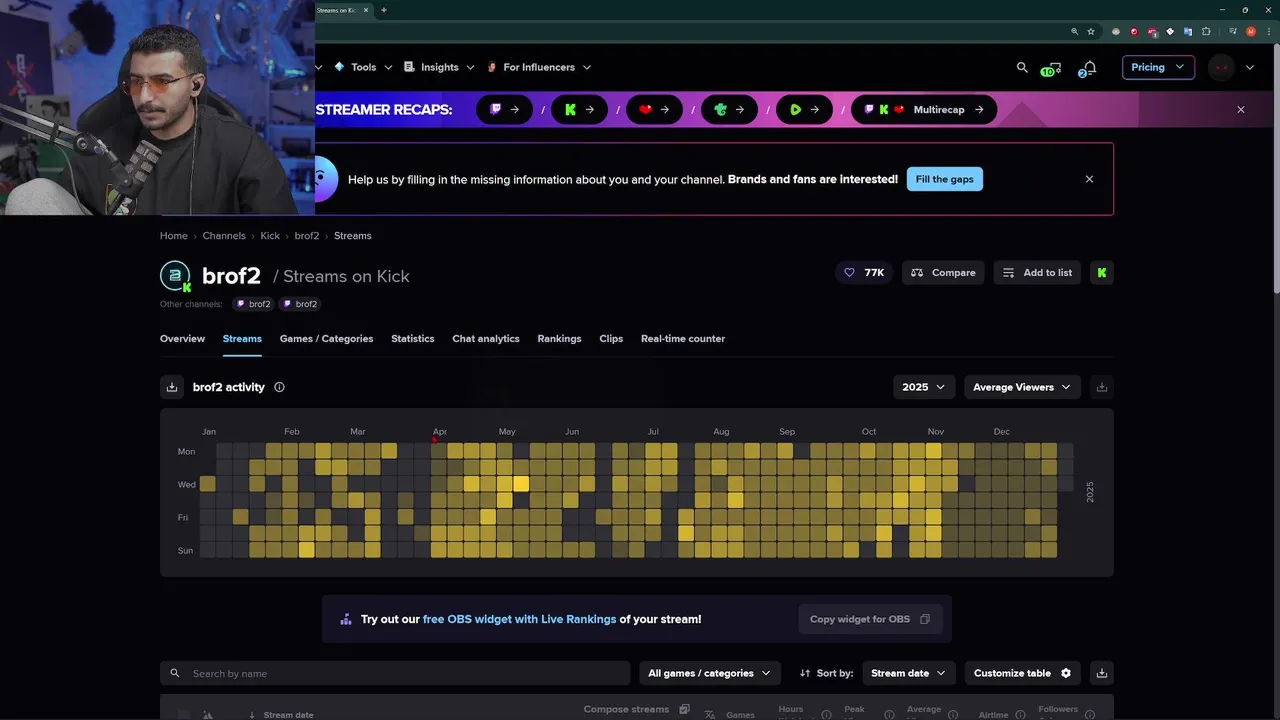Open the Statistics tab
1280x720 pixels.
[x=413, y=339]
